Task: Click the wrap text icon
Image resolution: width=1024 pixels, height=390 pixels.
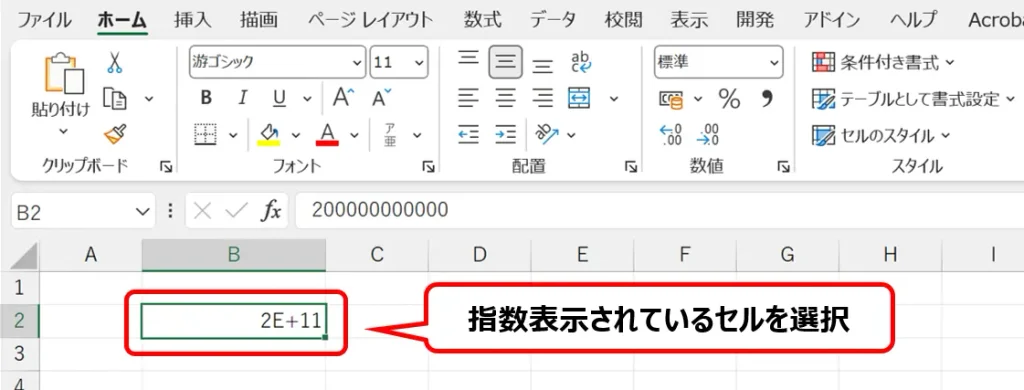Action: pos(581,61)
